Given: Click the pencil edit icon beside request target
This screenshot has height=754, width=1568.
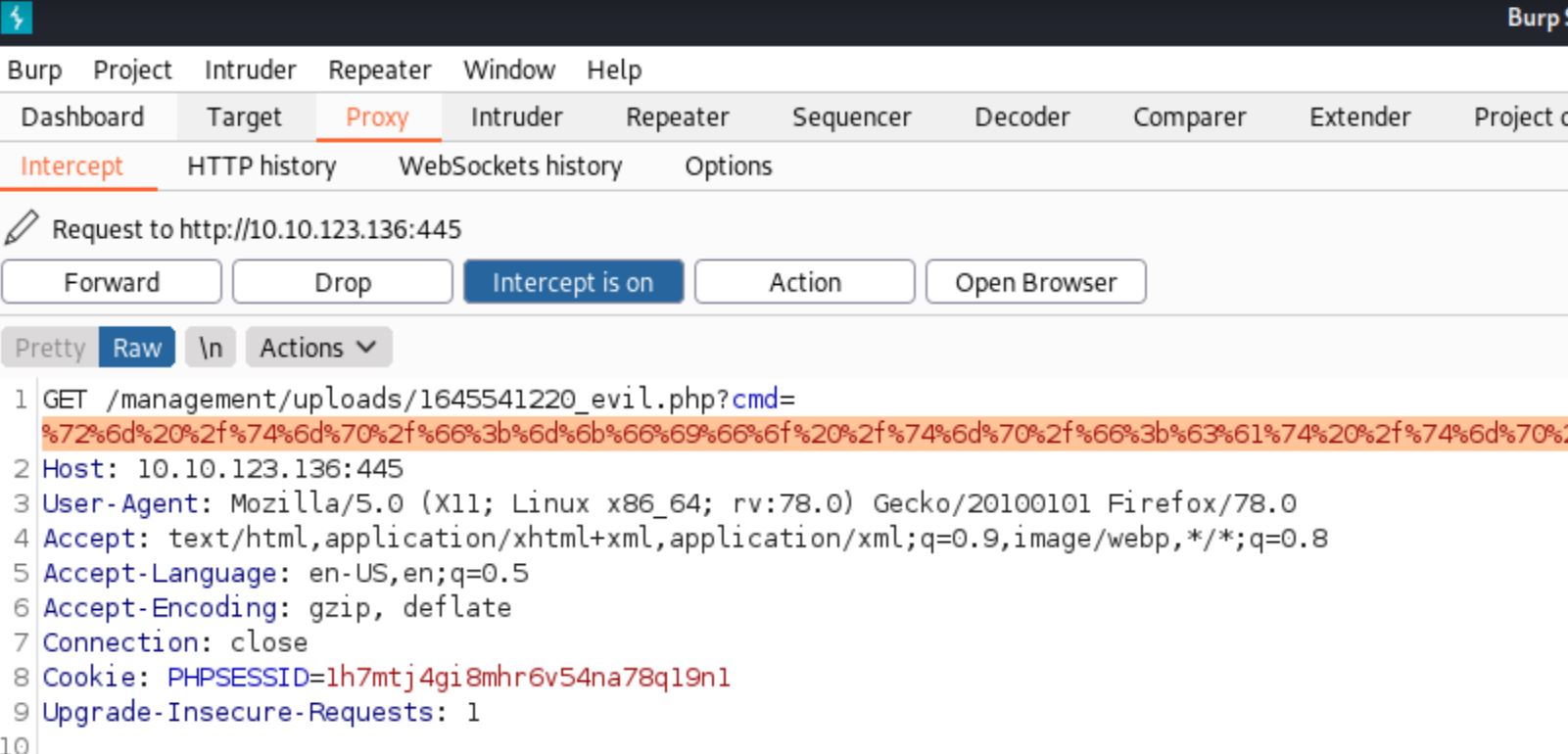Looking at the screenshot, I should coord(22,228).
